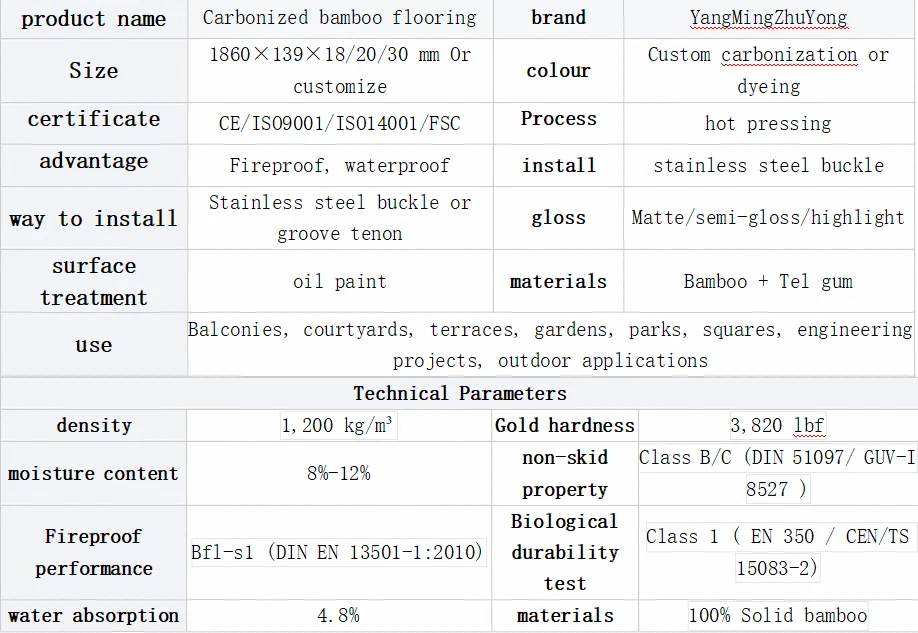Select the Carbonized bamboo flooring cell
Screen dimensions: 918x633
[340, 19]
